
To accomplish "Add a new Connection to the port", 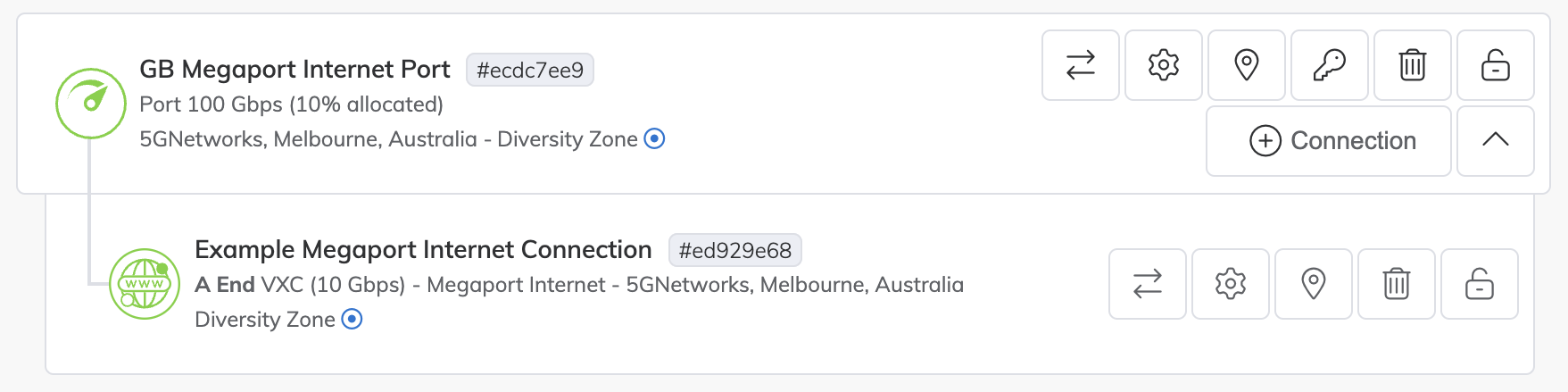I will point(1328,141).
